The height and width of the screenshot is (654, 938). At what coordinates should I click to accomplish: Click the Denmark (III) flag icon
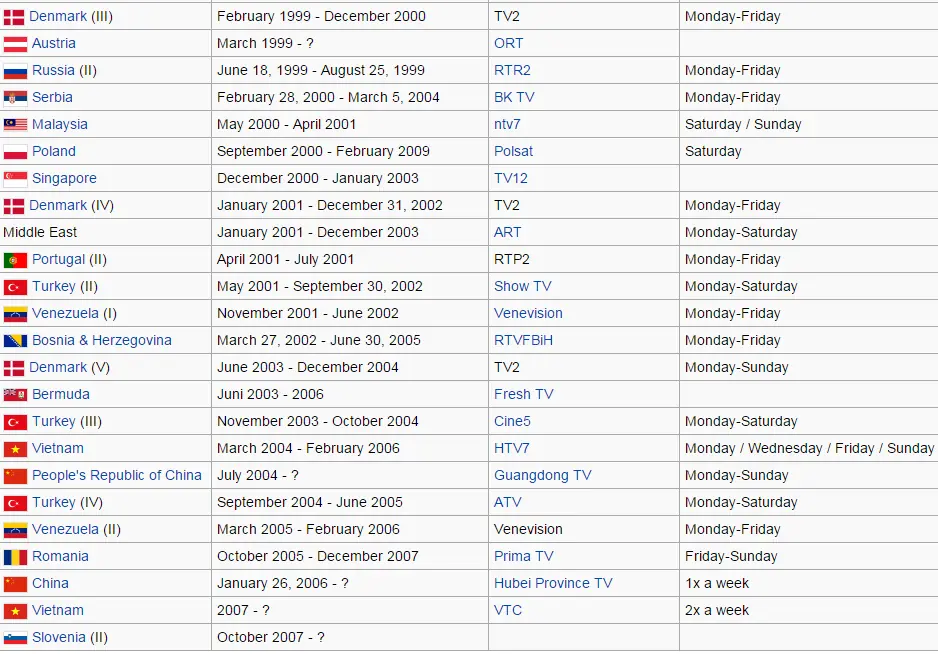coord(14,17)
